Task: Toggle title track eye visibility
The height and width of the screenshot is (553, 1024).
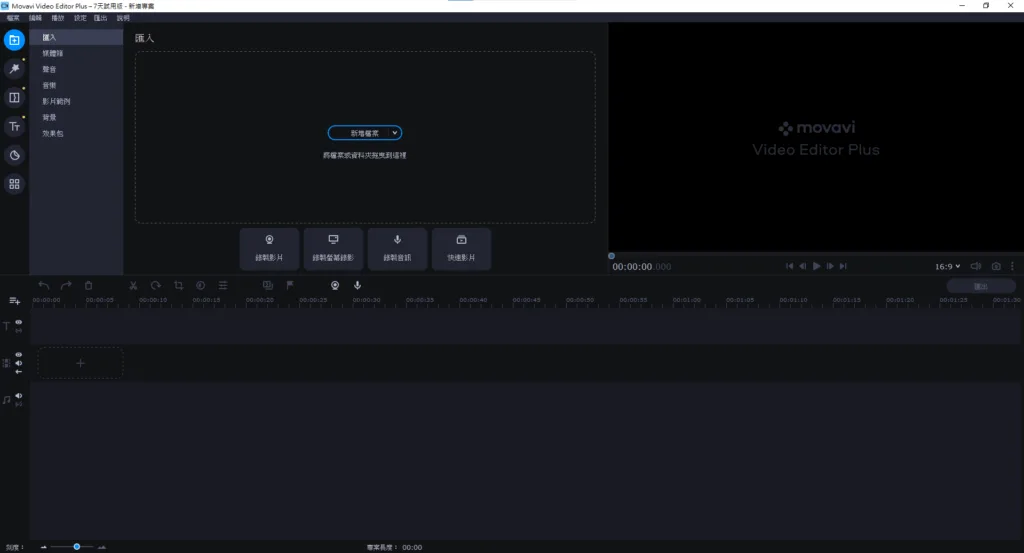Action: click(x=19, y=322)
